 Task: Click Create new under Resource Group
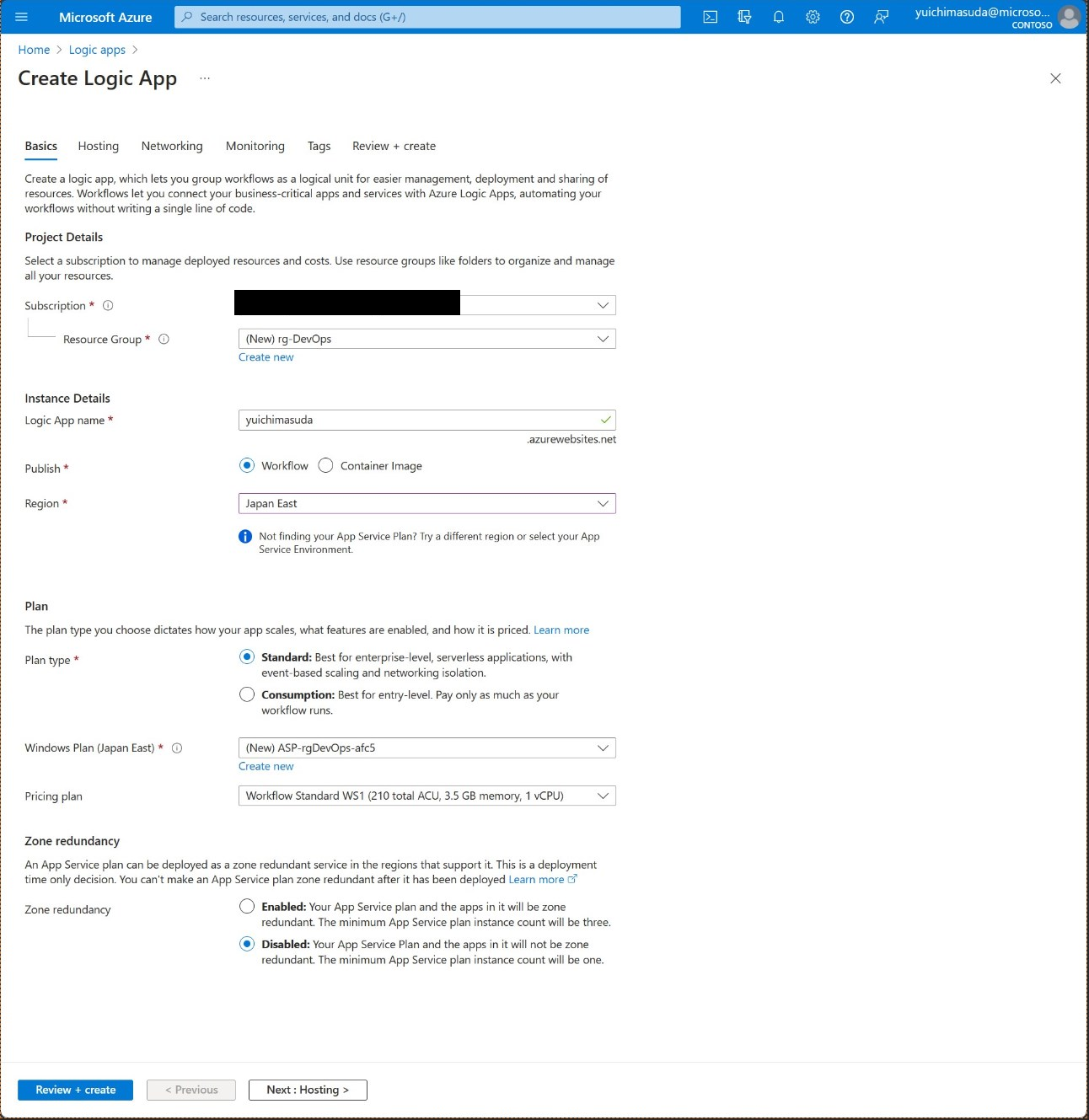[266, 357]
